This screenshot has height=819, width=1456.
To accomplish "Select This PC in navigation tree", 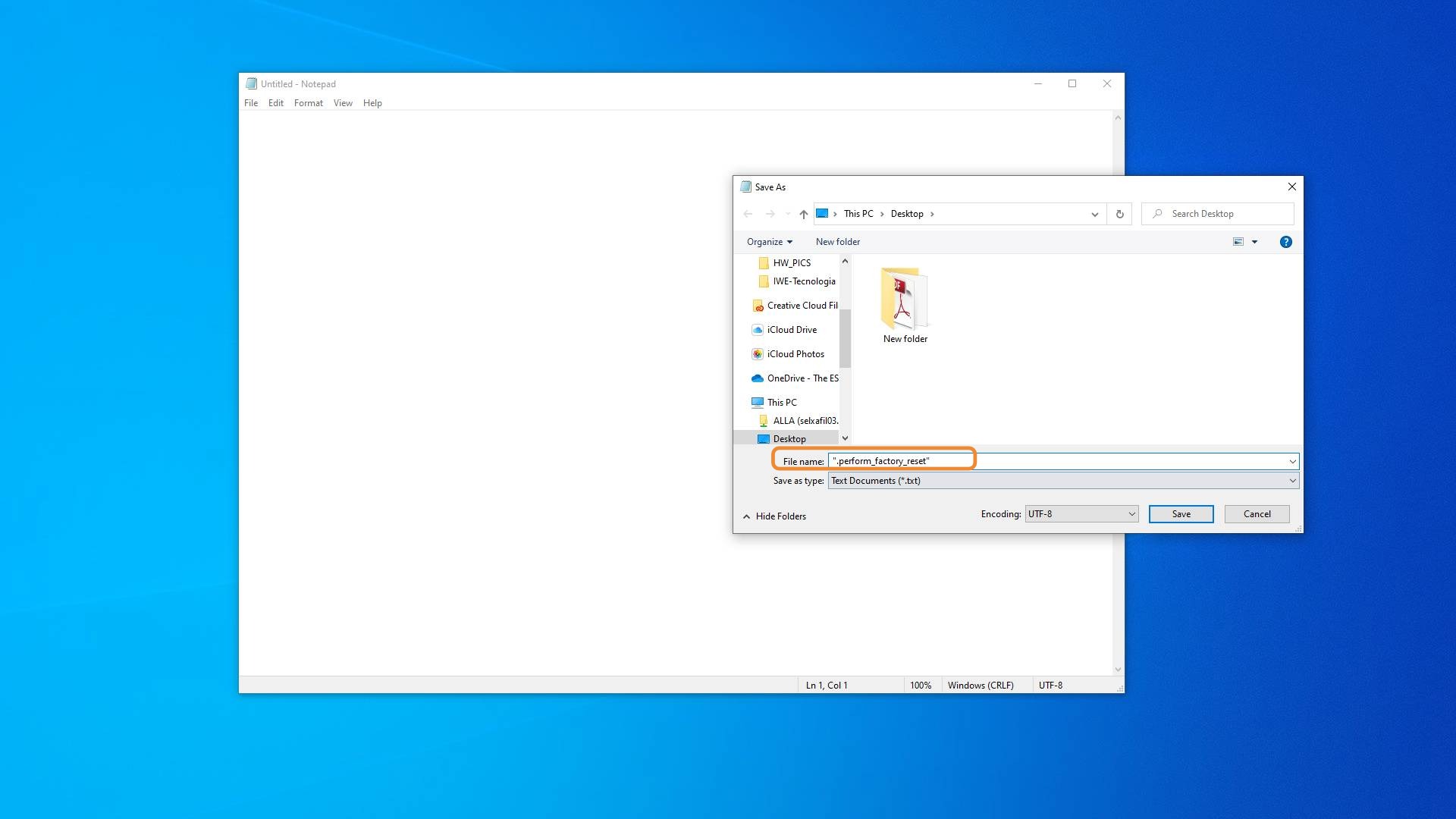I will pyautogui.click(x=782, y=403).
